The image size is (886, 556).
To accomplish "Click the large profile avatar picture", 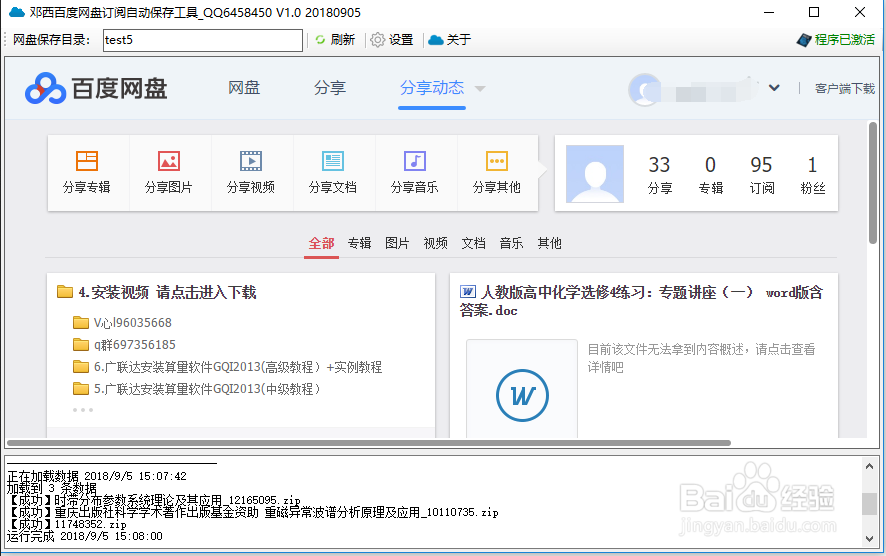I will pyautogui.click(x=595, y=174).
